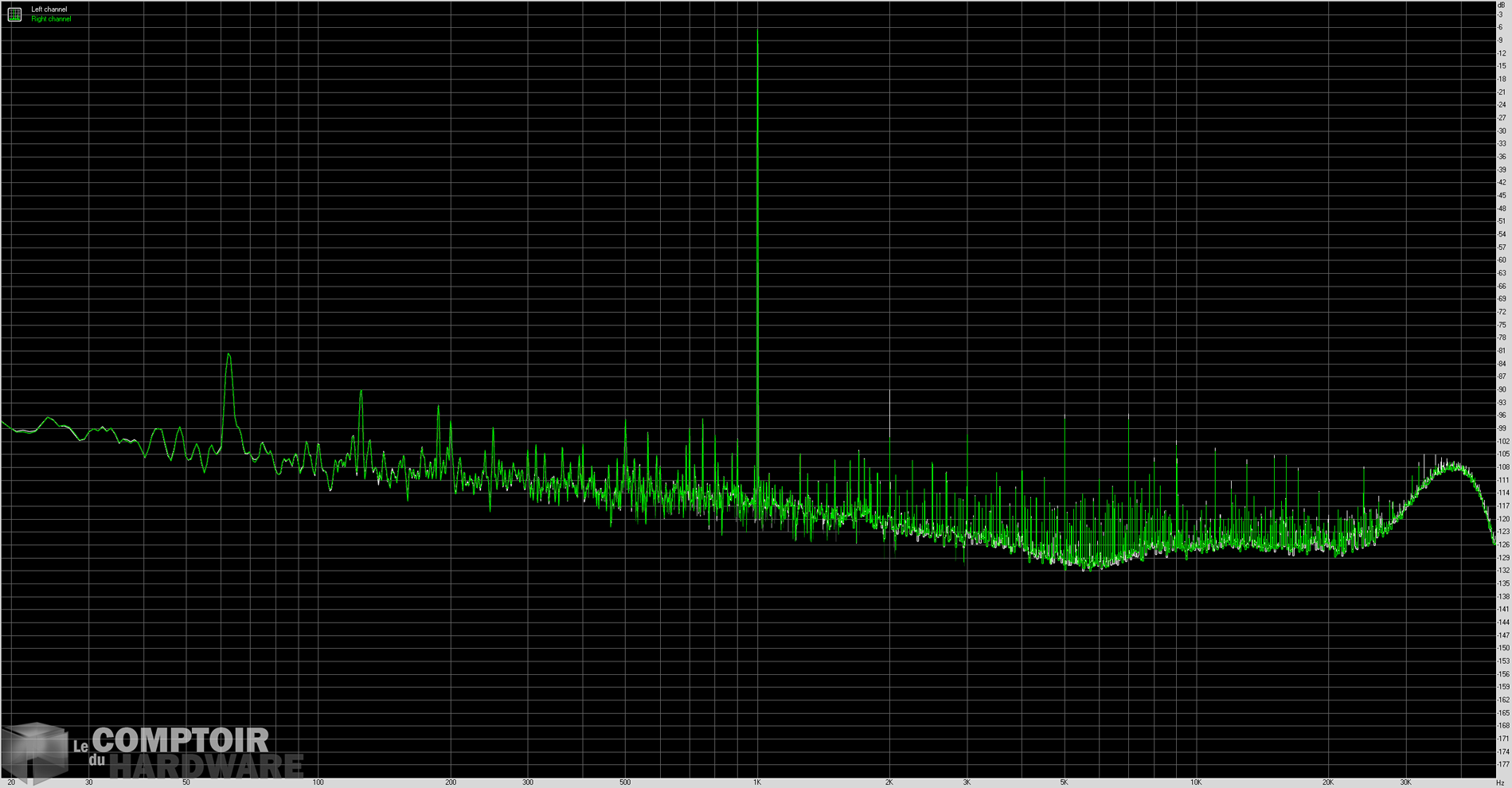Screen dimensions: 1512x788
Task: Click the 1K frequency axis label
Action: point(757,782)
